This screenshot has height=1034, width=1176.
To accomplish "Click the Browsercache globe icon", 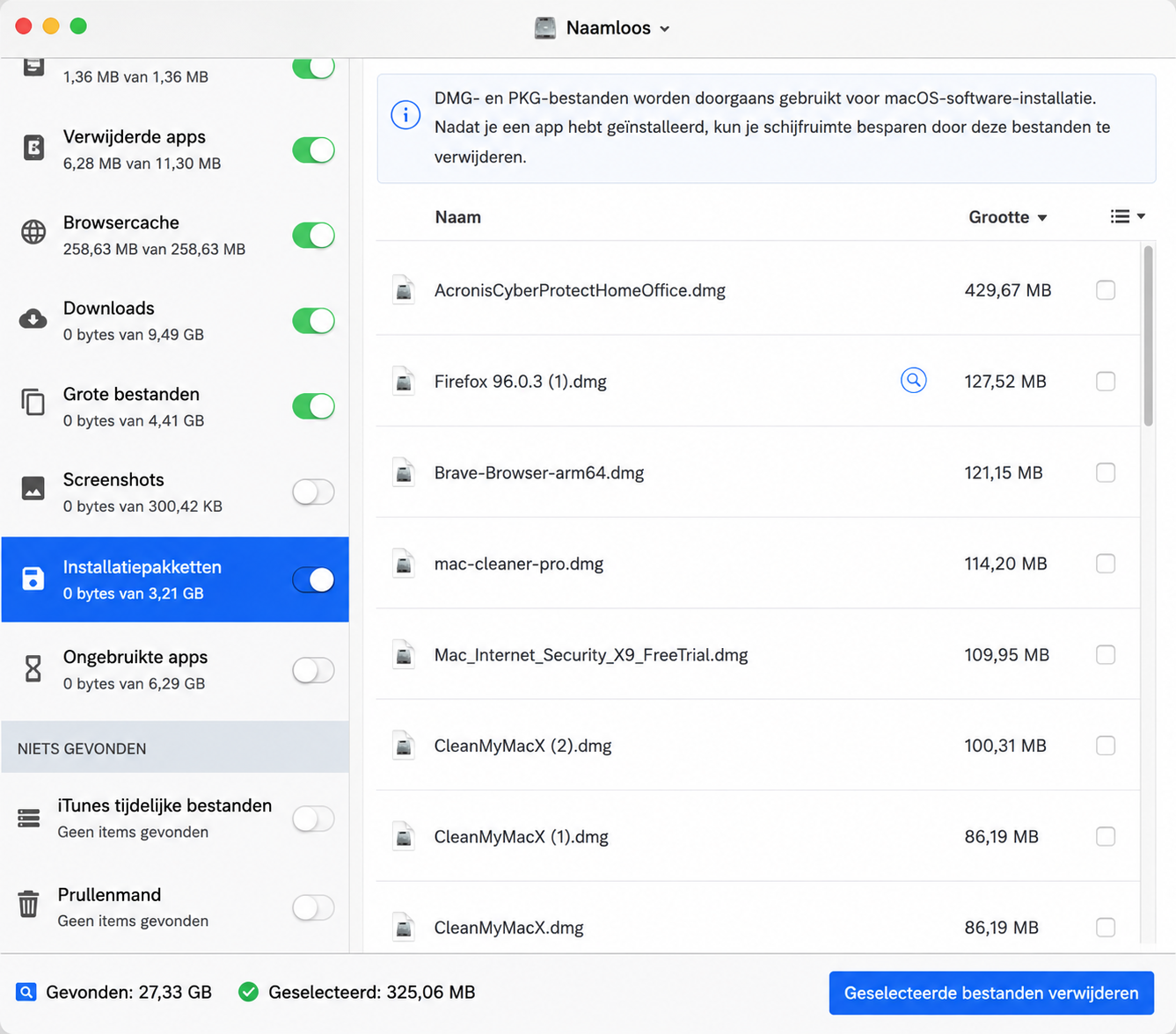I will coord(33,232).
